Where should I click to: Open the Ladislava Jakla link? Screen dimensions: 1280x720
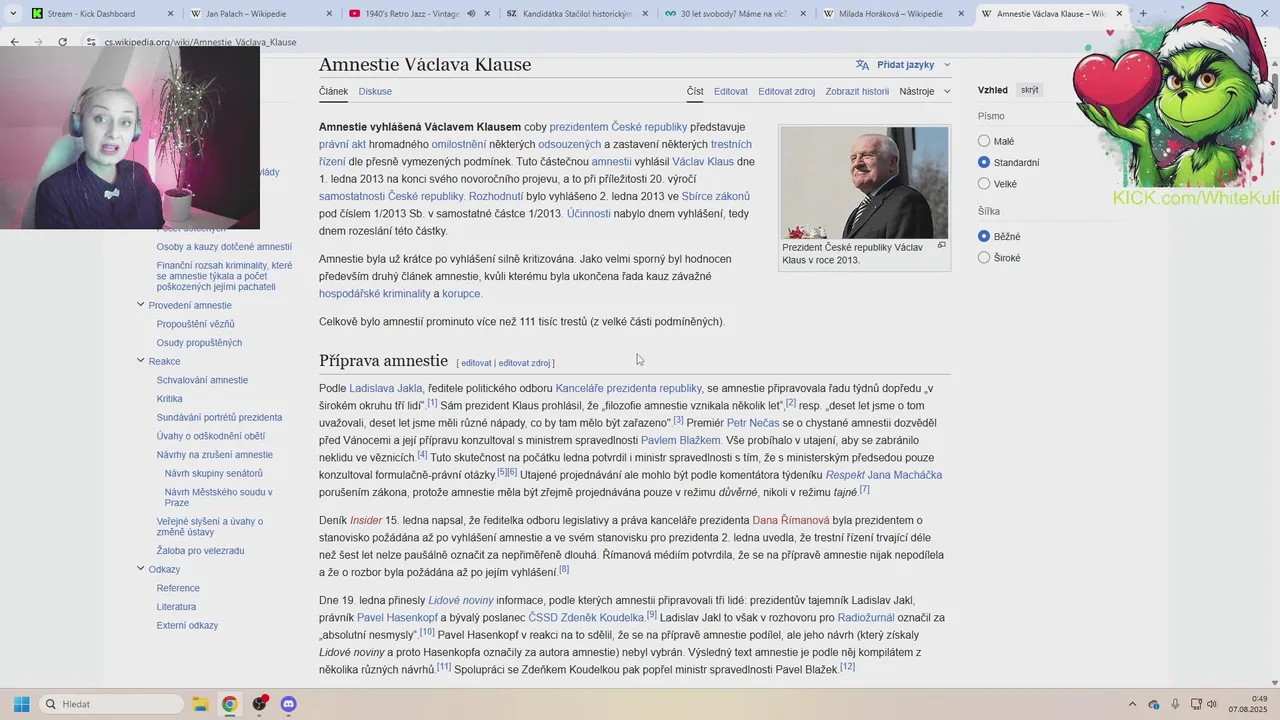click(x=386, y=388)
